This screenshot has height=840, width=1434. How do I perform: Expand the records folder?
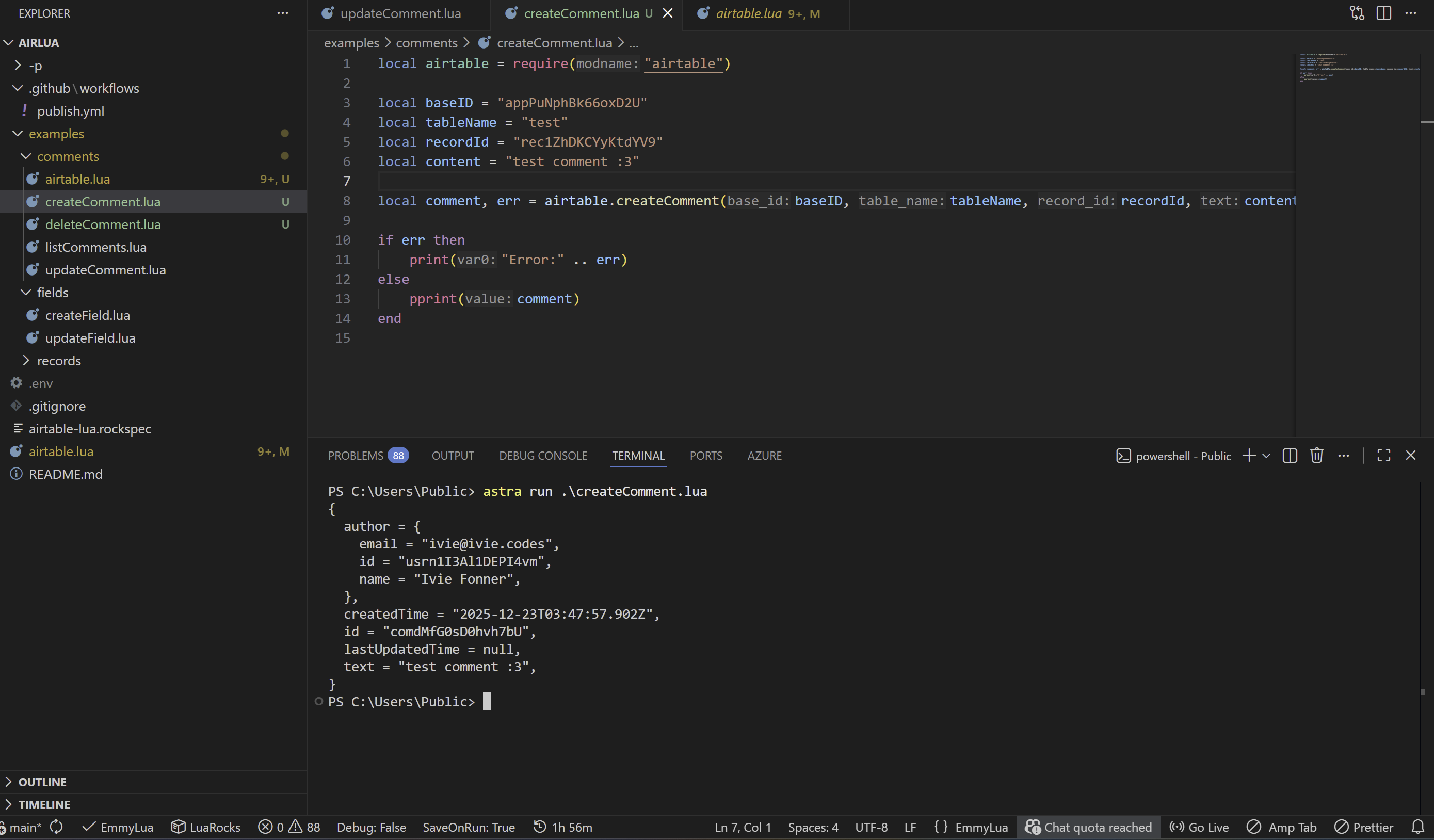(x=59, y=361)
